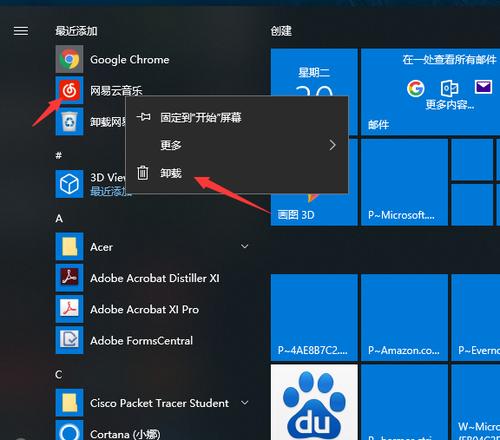This screenshot has height=440, width=500.
Task: Click the red NetEase Cloud Music icon
Action: (x=69, y=90)
